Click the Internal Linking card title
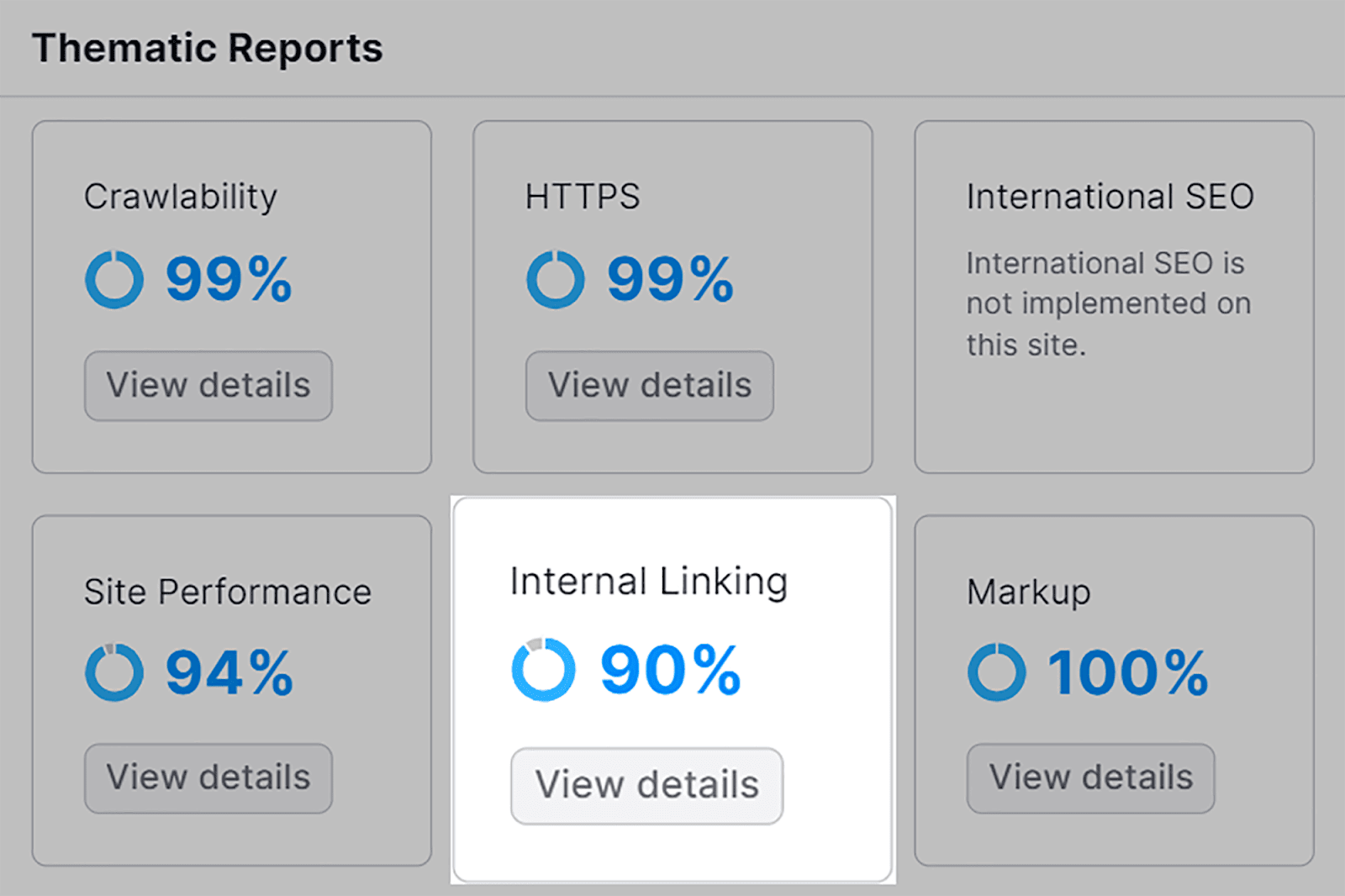Screen dimensions: 1345x896 [649, 579]
